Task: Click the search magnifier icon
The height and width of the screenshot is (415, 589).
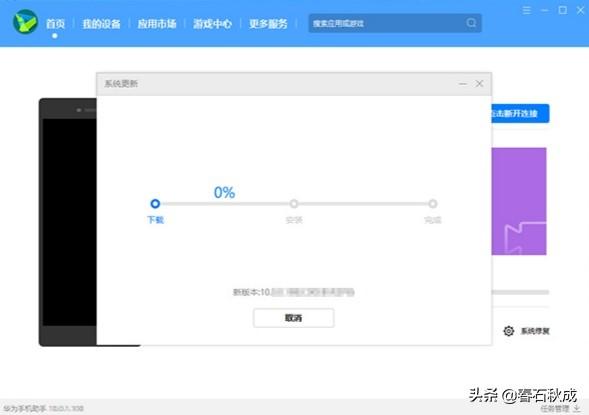Action: 471,23
